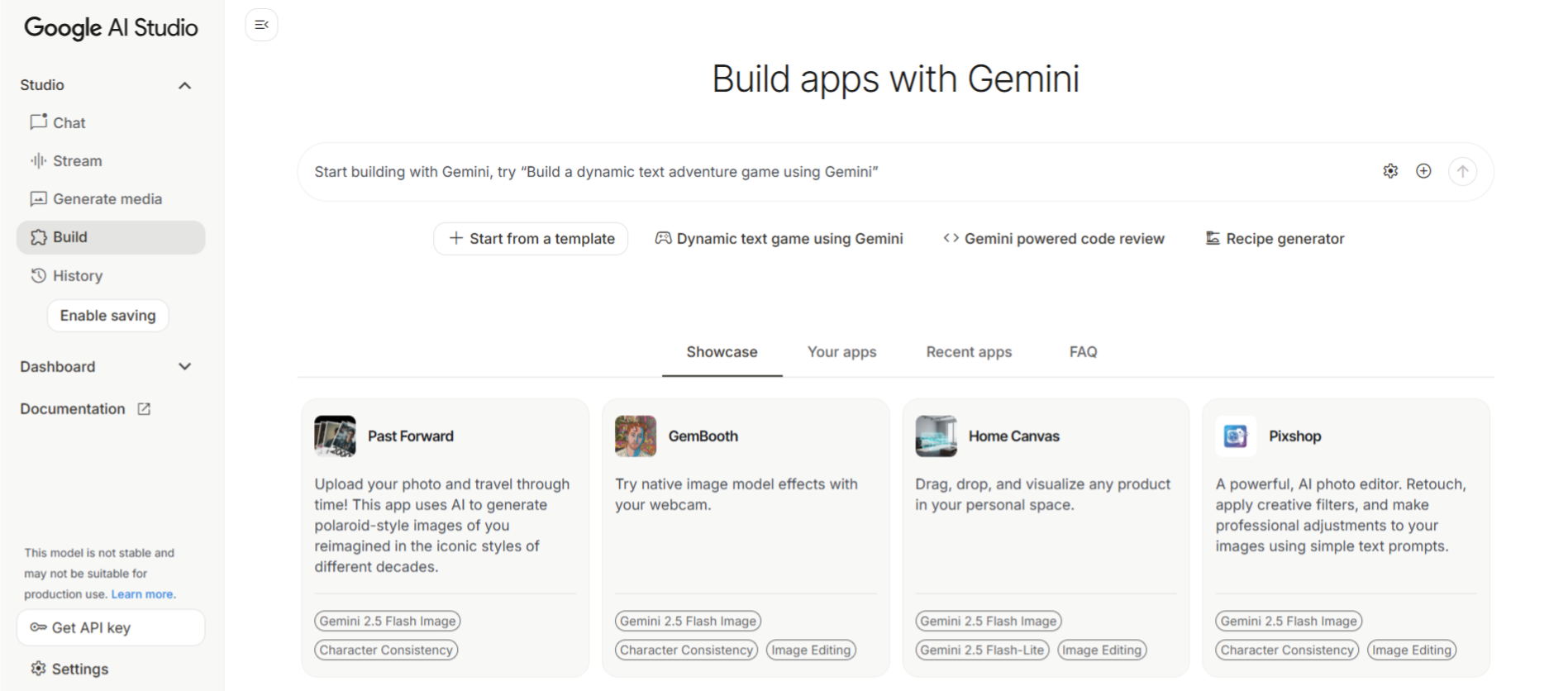This screenshot has height=691, width=1568.
Task: Follow the Learn more link
Action: point(142,594)
